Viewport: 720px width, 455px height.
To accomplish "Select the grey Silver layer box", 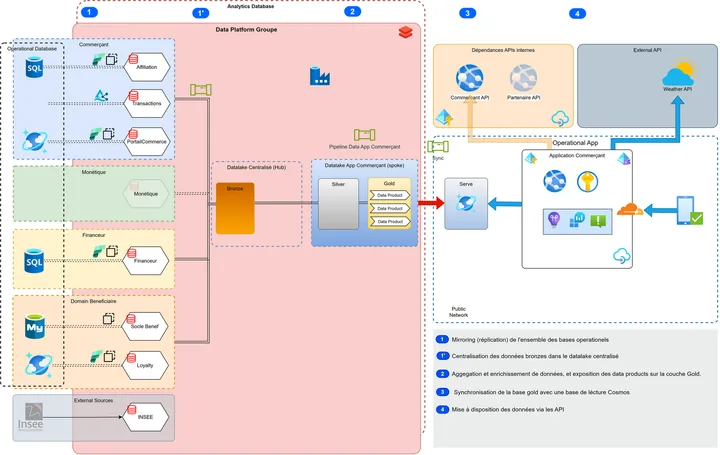I will coord(338,204).
